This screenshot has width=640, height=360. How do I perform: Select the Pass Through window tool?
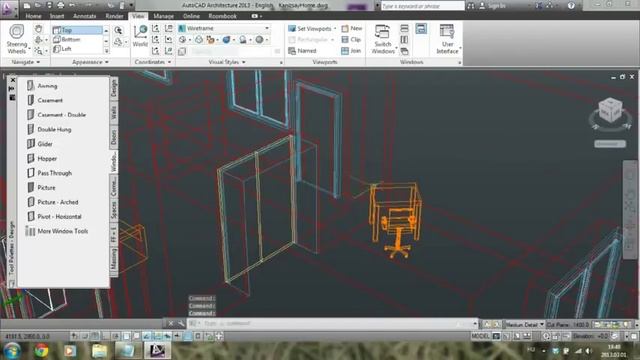click(49, 173)
